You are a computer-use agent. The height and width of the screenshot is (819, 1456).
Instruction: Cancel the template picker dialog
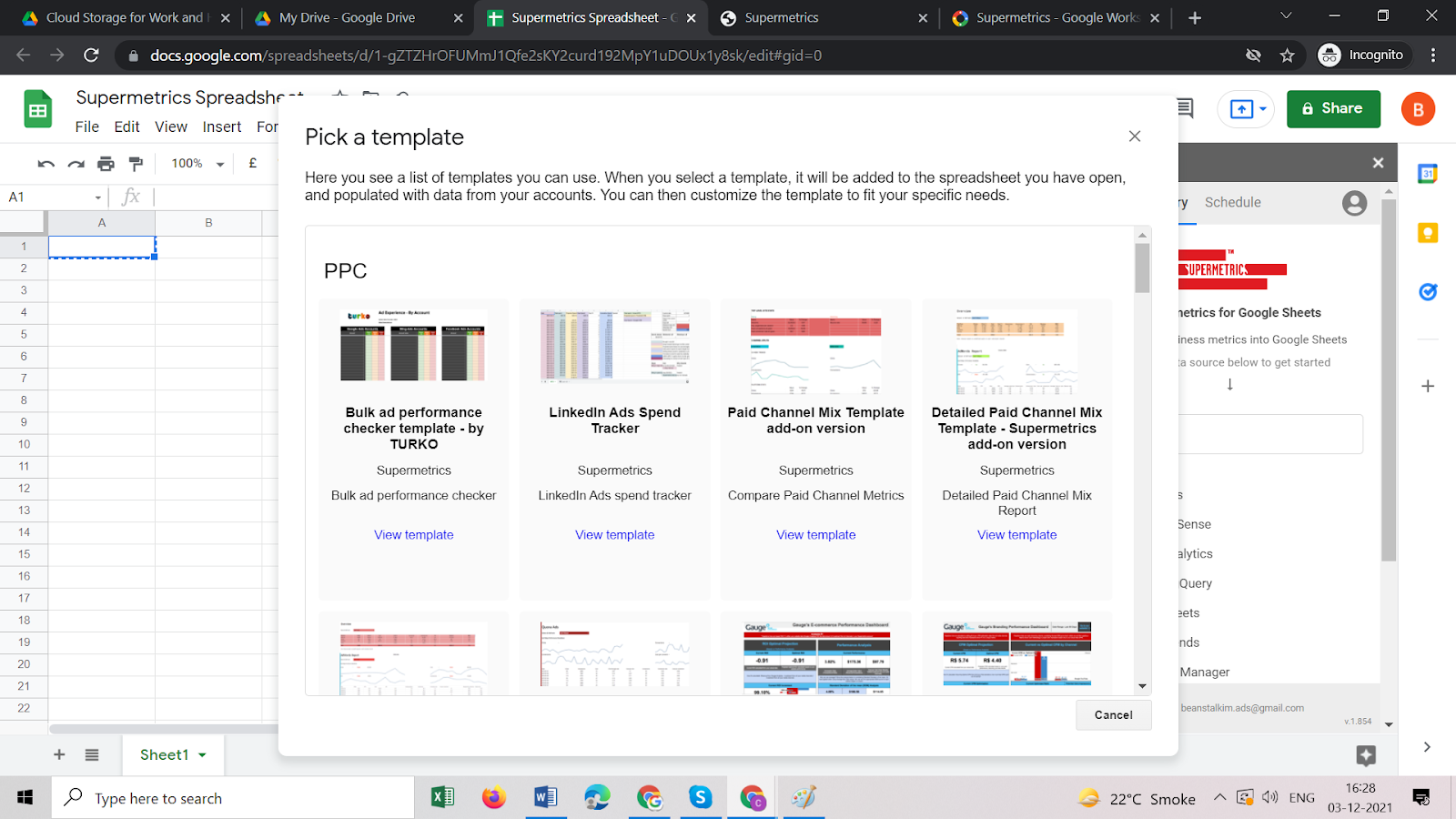point(1114,715)
